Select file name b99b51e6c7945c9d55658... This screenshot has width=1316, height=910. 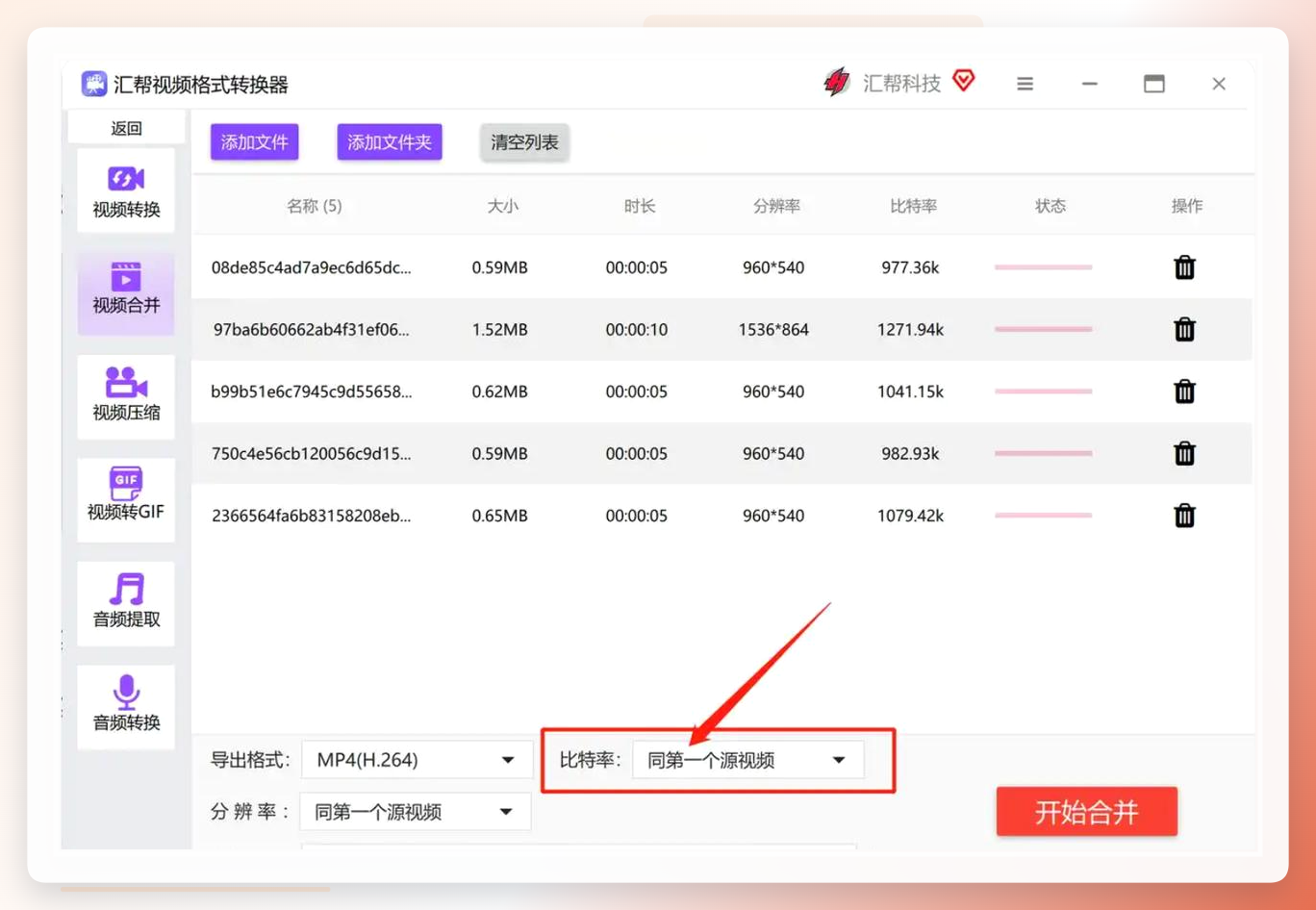coord(312,392)
